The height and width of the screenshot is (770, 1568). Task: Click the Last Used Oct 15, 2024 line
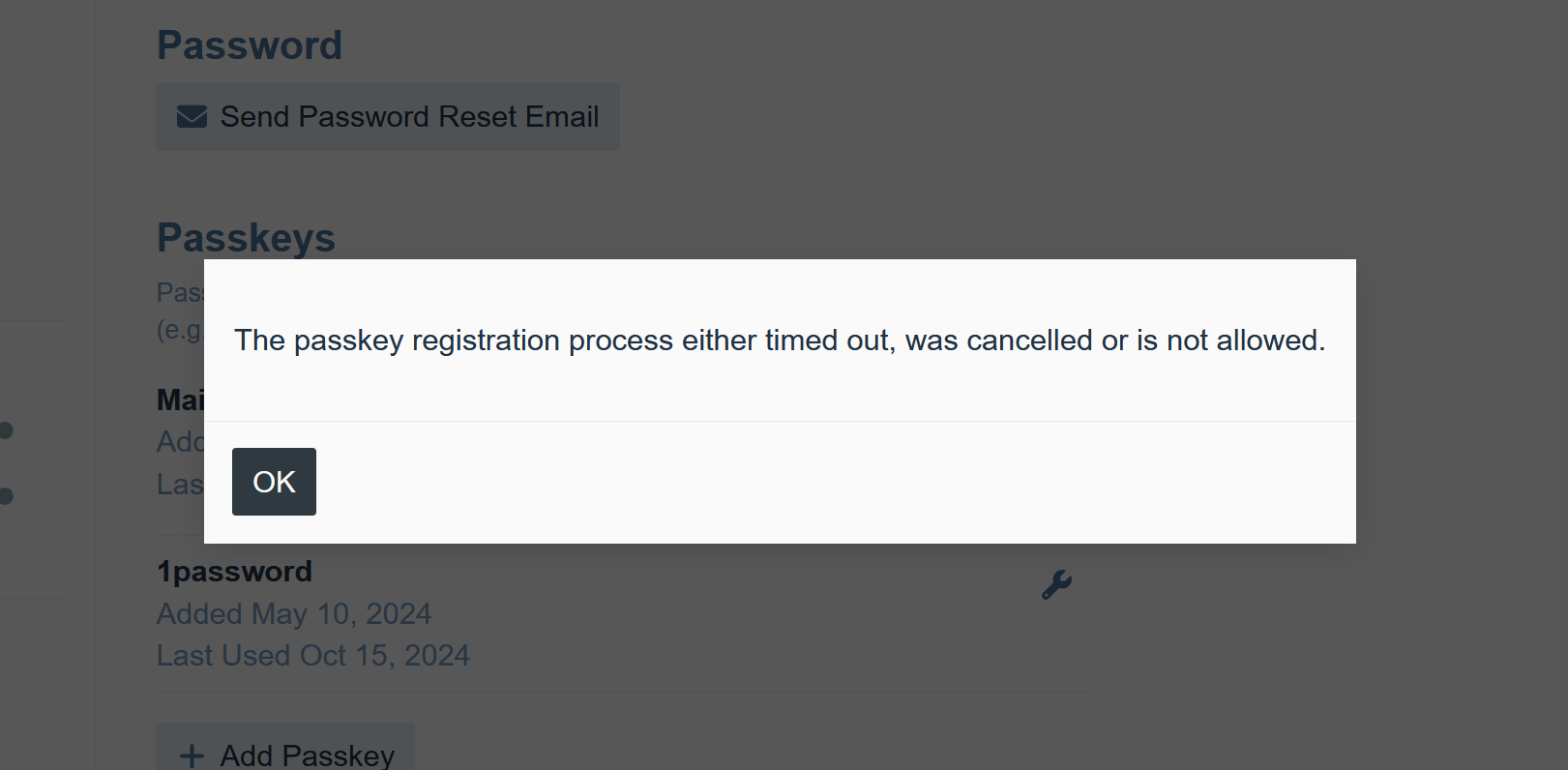click(x=313, y=656)
